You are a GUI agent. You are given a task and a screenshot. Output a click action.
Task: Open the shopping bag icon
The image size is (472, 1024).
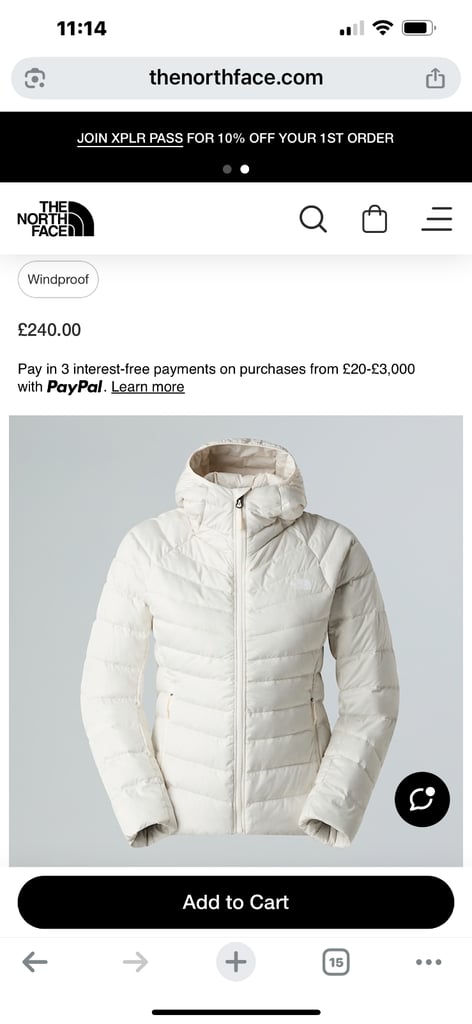[375, 219]
